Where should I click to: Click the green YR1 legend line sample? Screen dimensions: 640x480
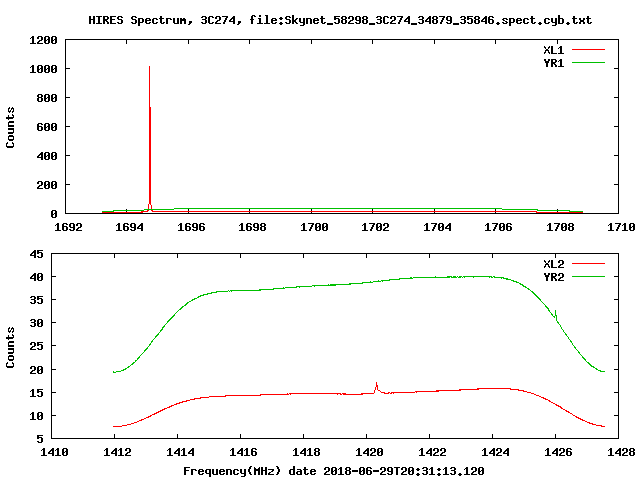click(588, 63)
